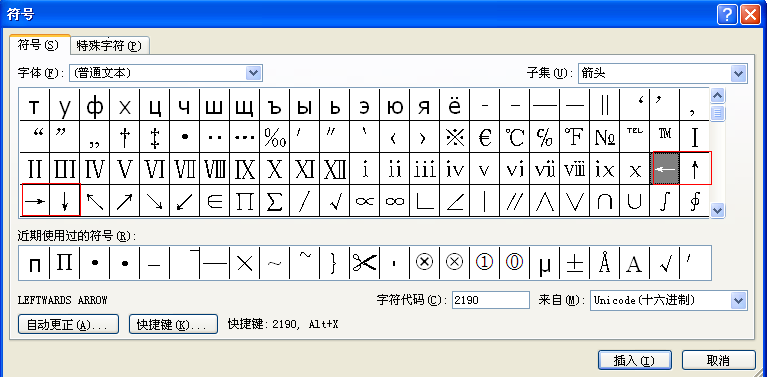
Task: Pick the north-east diagonal arrow symbol
Action: point(125,201)
